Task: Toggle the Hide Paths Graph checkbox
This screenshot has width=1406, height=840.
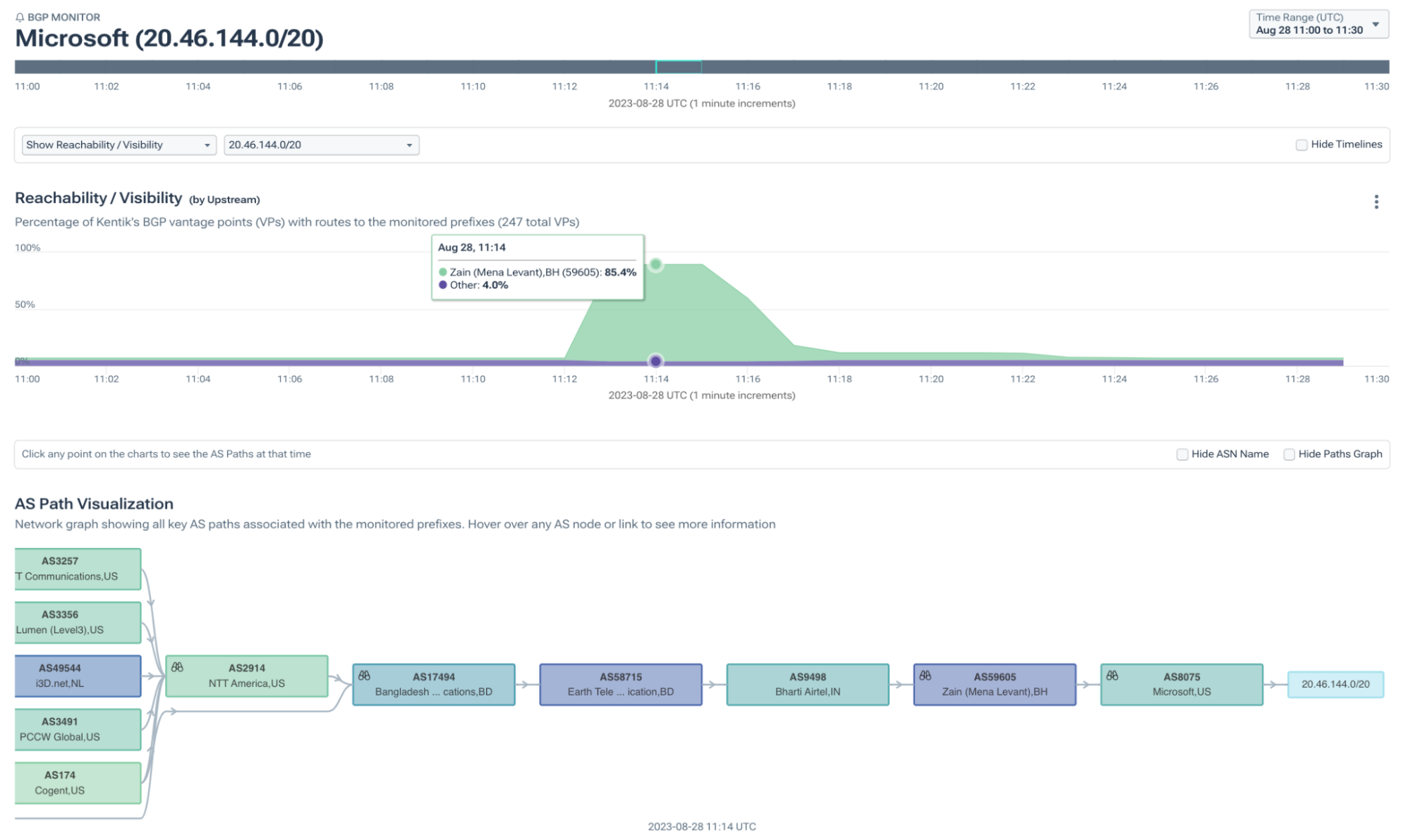Action: [x=1289, y=454]
